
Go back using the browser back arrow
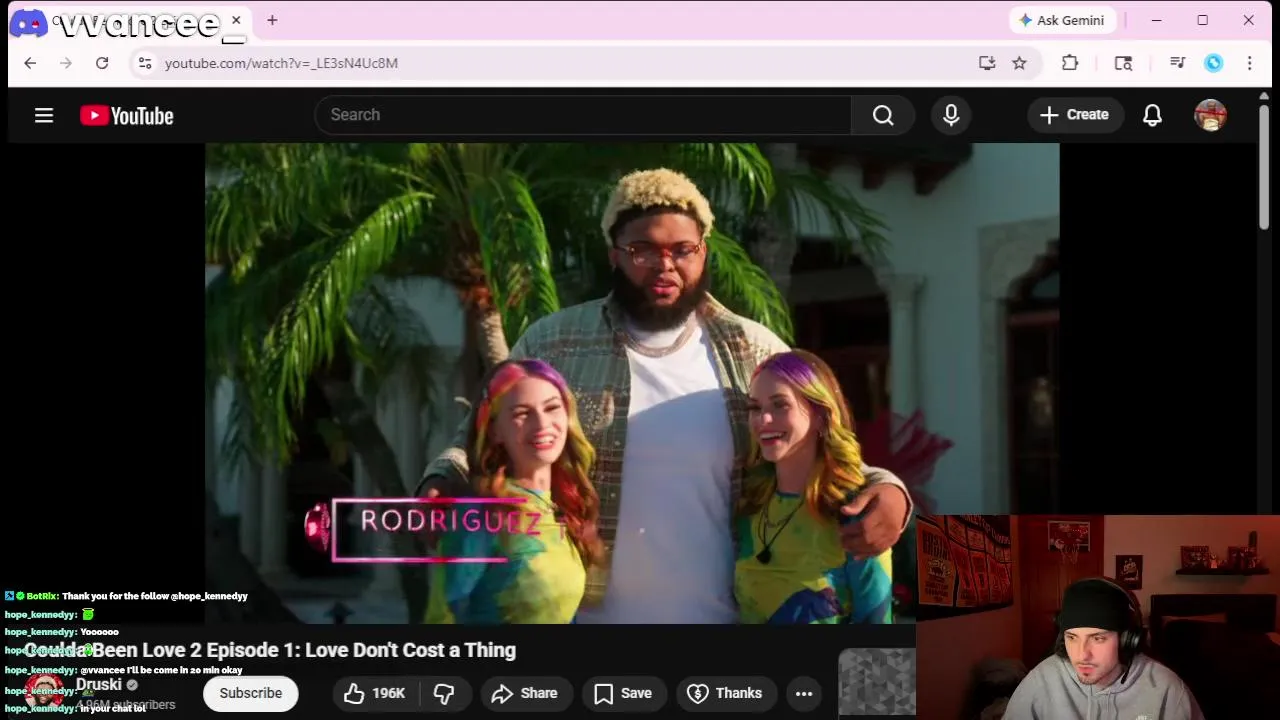(x=30, y=63)
